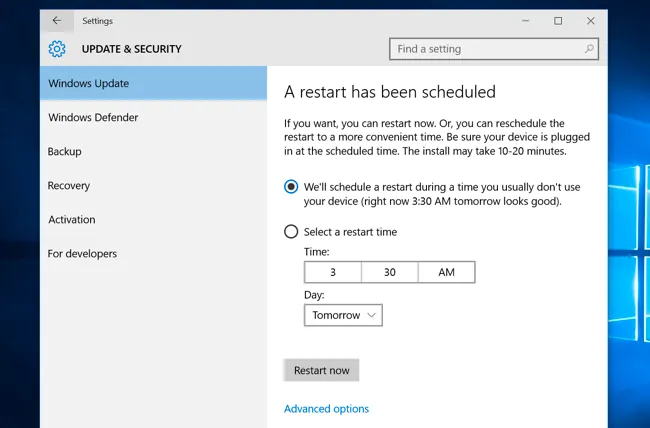Open the minutes selector showing 30
This screenshot has height=428, width=650.
pyautogui.click(x=390, y=272)
